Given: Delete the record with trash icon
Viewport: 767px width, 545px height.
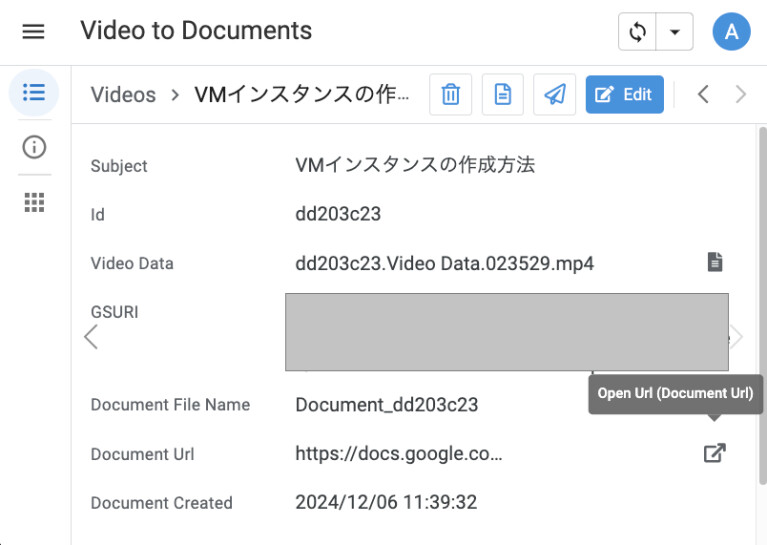Looking at the screenshot, I should tap(451, 95).
